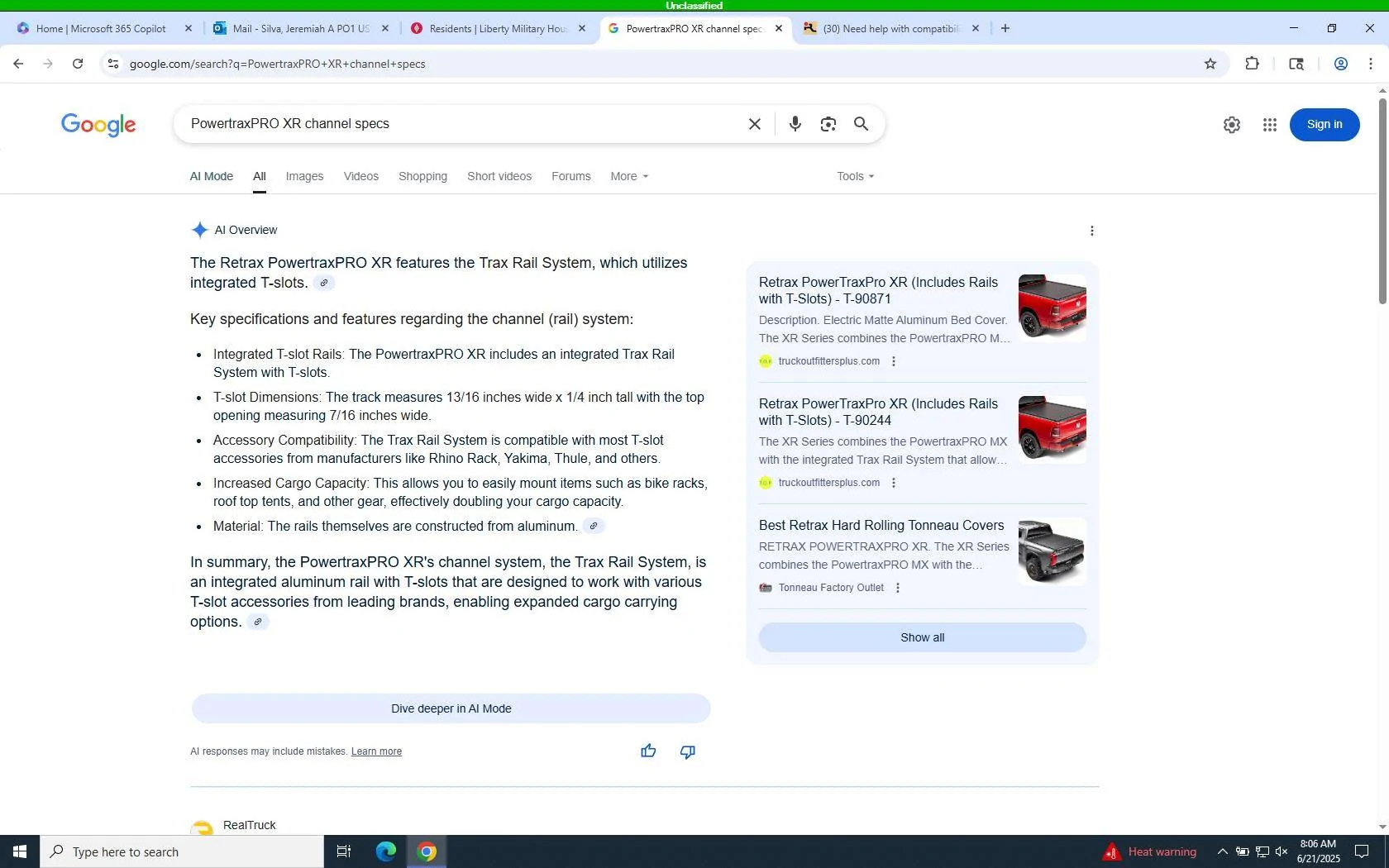Screen dimensions: 1389x868
Task: Click the gray truck tonneau cover thumbnail
Action: pyautogui.click(x=1052, y=551)
